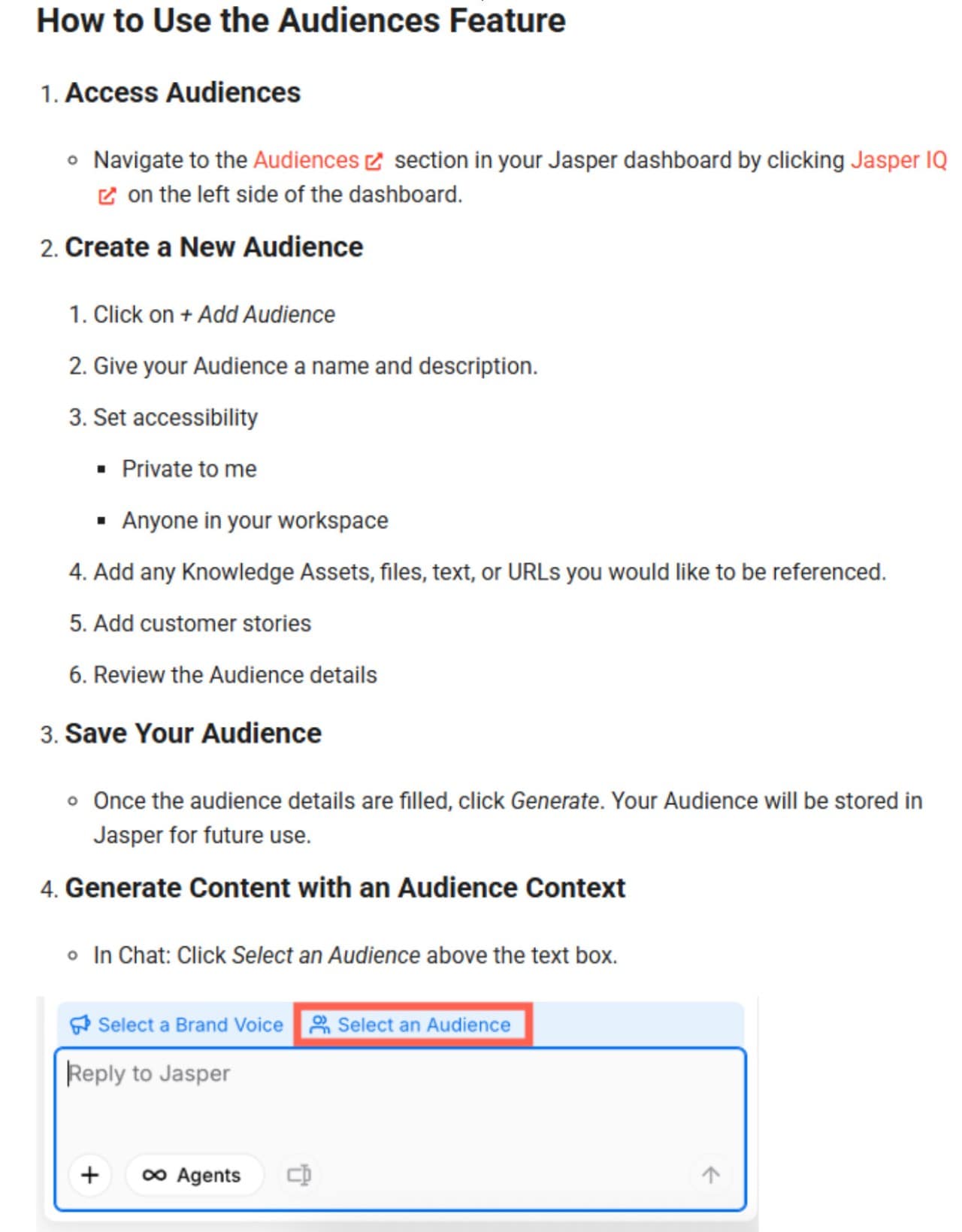
Task: Click the Save Your Audience heading
Action: [x=193, y=734]
